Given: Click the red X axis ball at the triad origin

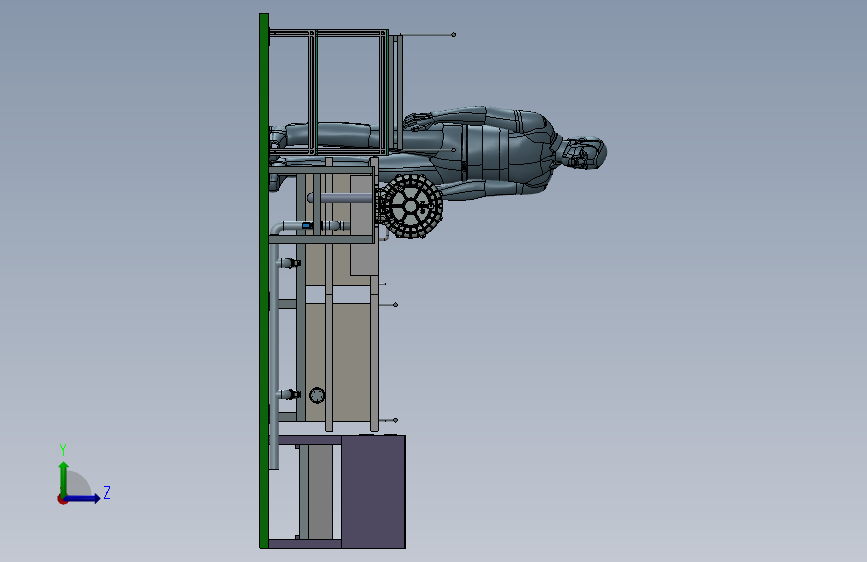Looking at the screenshot, I should [x=62, y=499].
